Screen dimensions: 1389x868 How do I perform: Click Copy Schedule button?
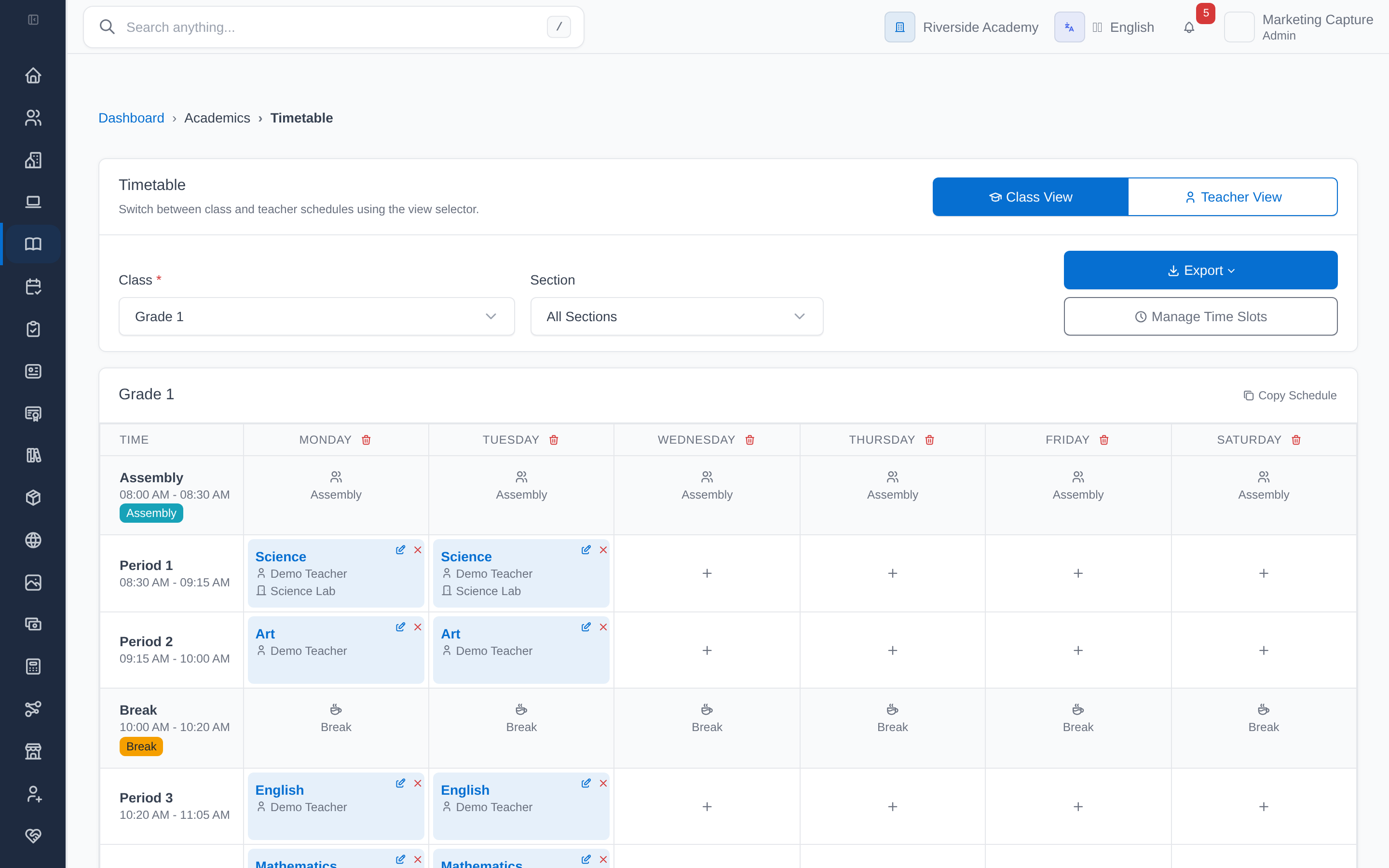click(x=1290, y=395)
